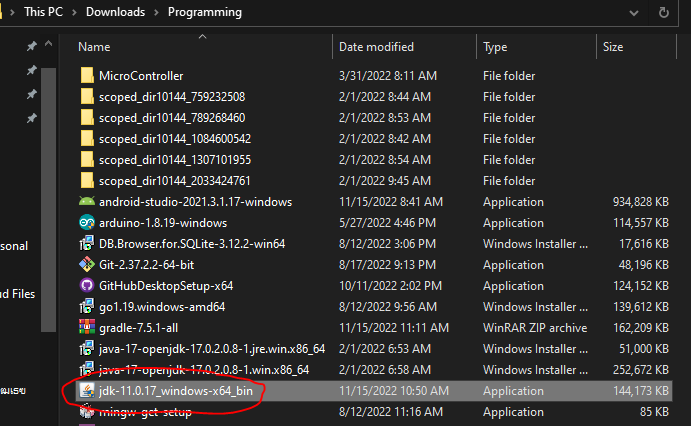Select the scoped_dir10144_1084600542 folder icon
The width and height of the screenshot is (691, 426).
pos(87,138)
